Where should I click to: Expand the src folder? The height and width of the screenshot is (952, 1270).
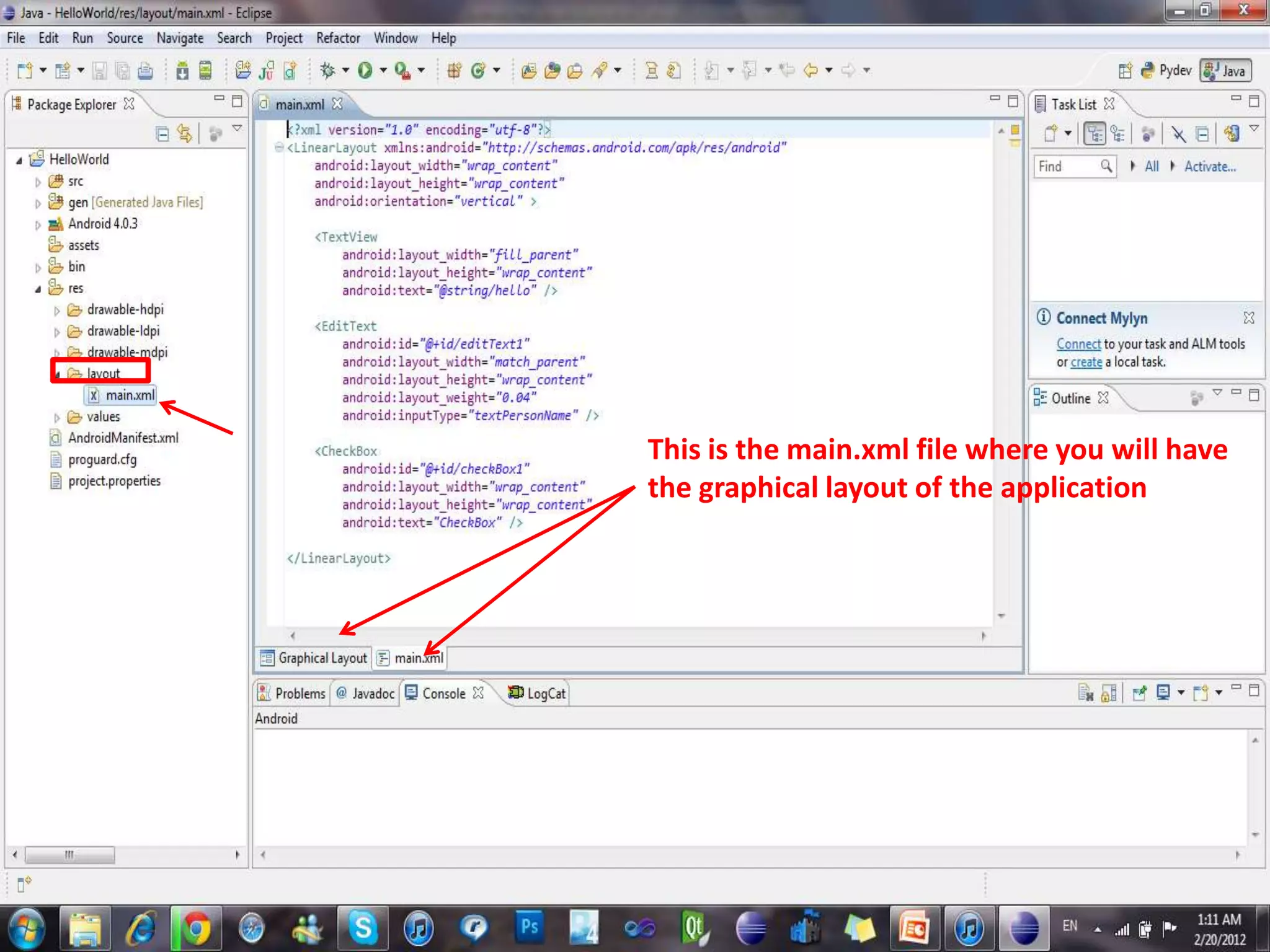[38, 182]
